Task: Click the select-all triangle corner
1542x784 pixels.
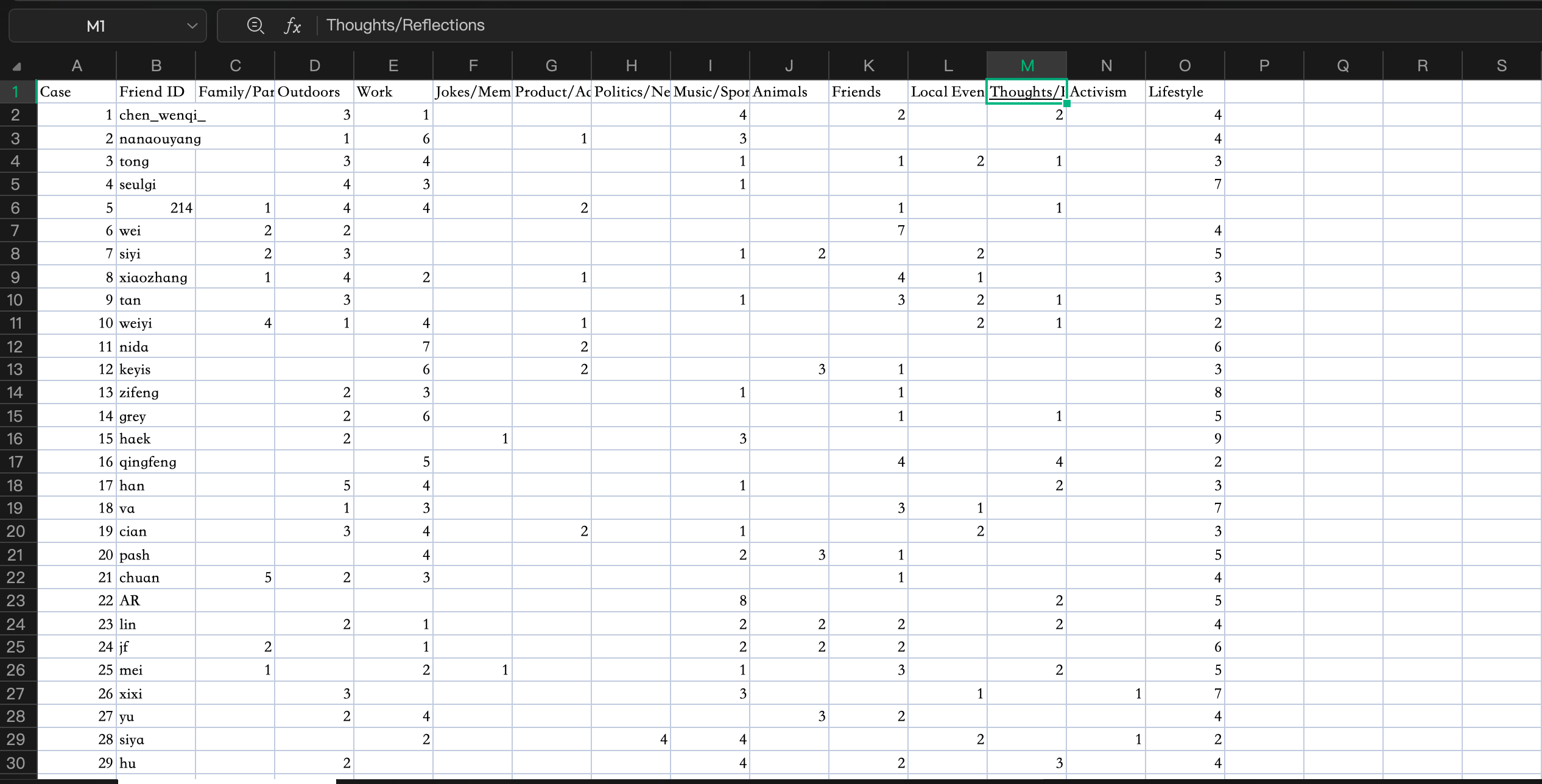Action: (x=17, y=66)
